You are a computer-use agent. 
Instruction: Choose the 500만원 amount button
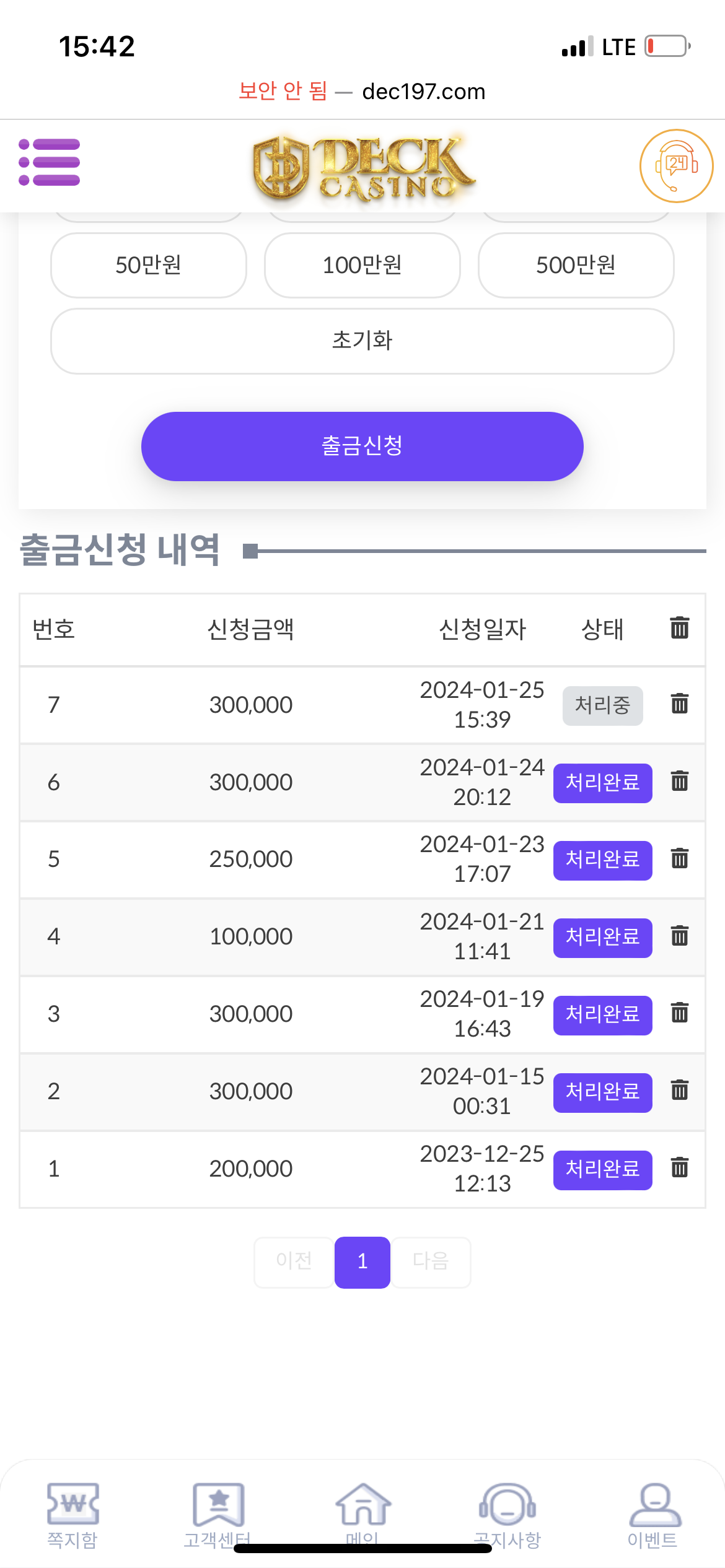tap(576, 265)
